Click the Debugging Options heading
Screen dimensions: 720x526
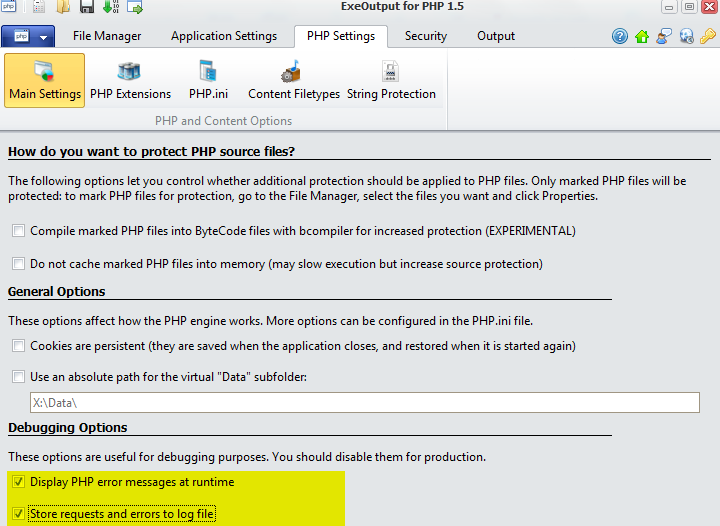tap(68, 427)
